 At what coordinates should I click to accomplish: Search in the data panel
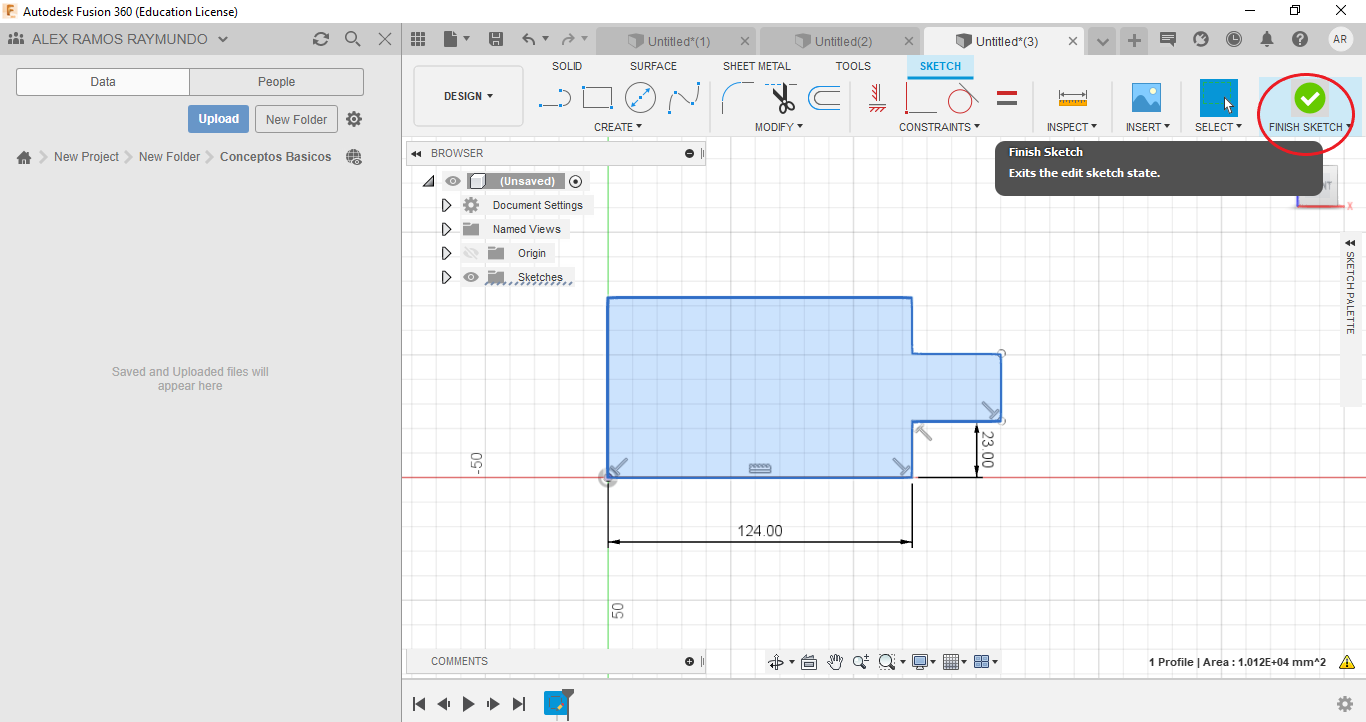[352, 39]
